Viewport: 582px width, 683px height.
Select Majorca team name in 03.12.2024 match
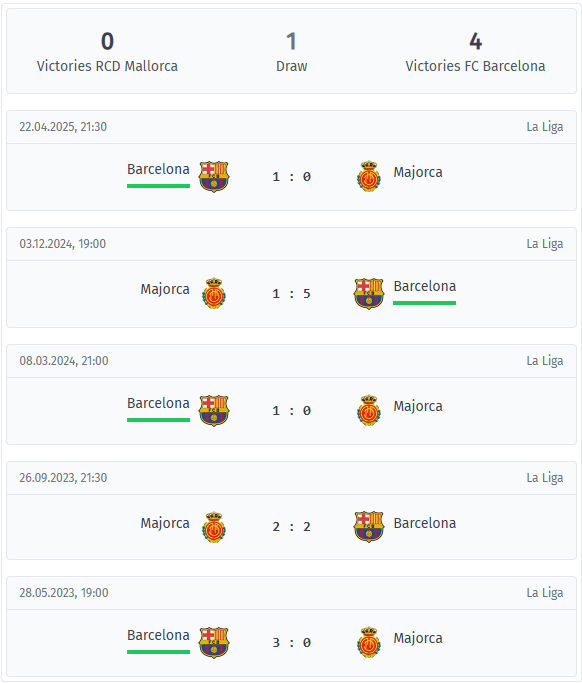[x=165, y=290]
